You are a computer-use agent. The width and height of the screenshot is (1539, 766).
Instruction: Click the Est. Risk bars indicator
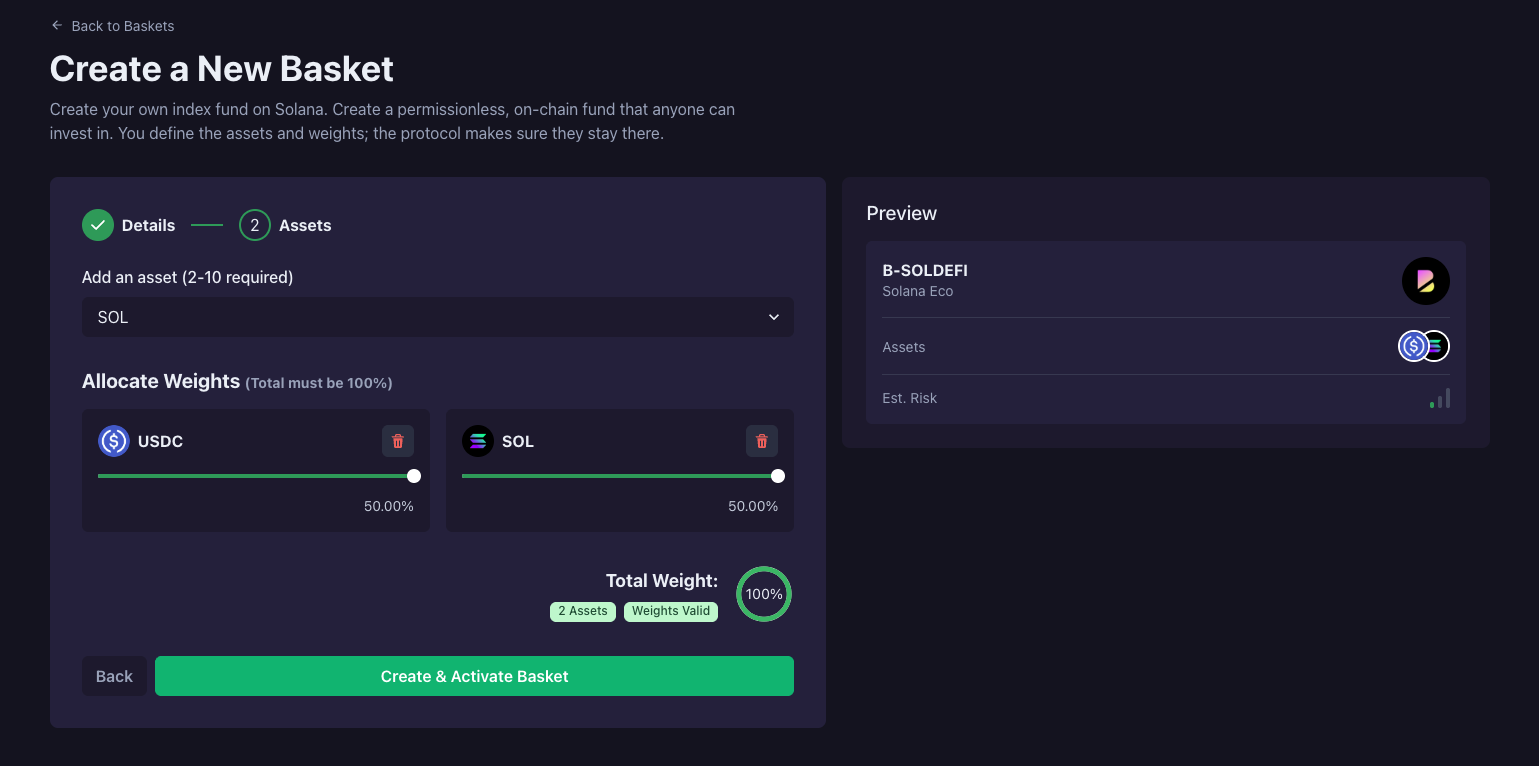(x=1440, y=398)
